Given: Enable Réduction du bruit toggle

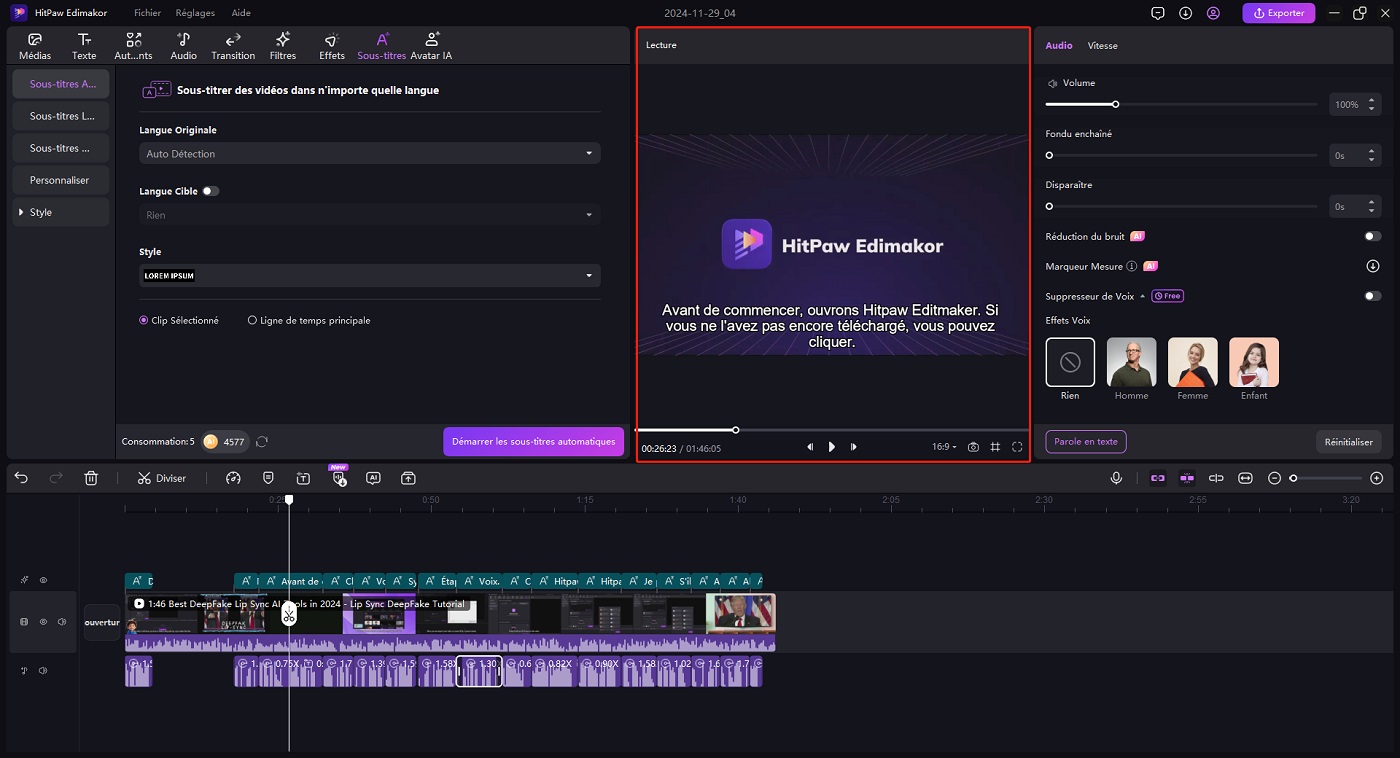Looking at the screenshot, I should click(x=1372, y=237).
